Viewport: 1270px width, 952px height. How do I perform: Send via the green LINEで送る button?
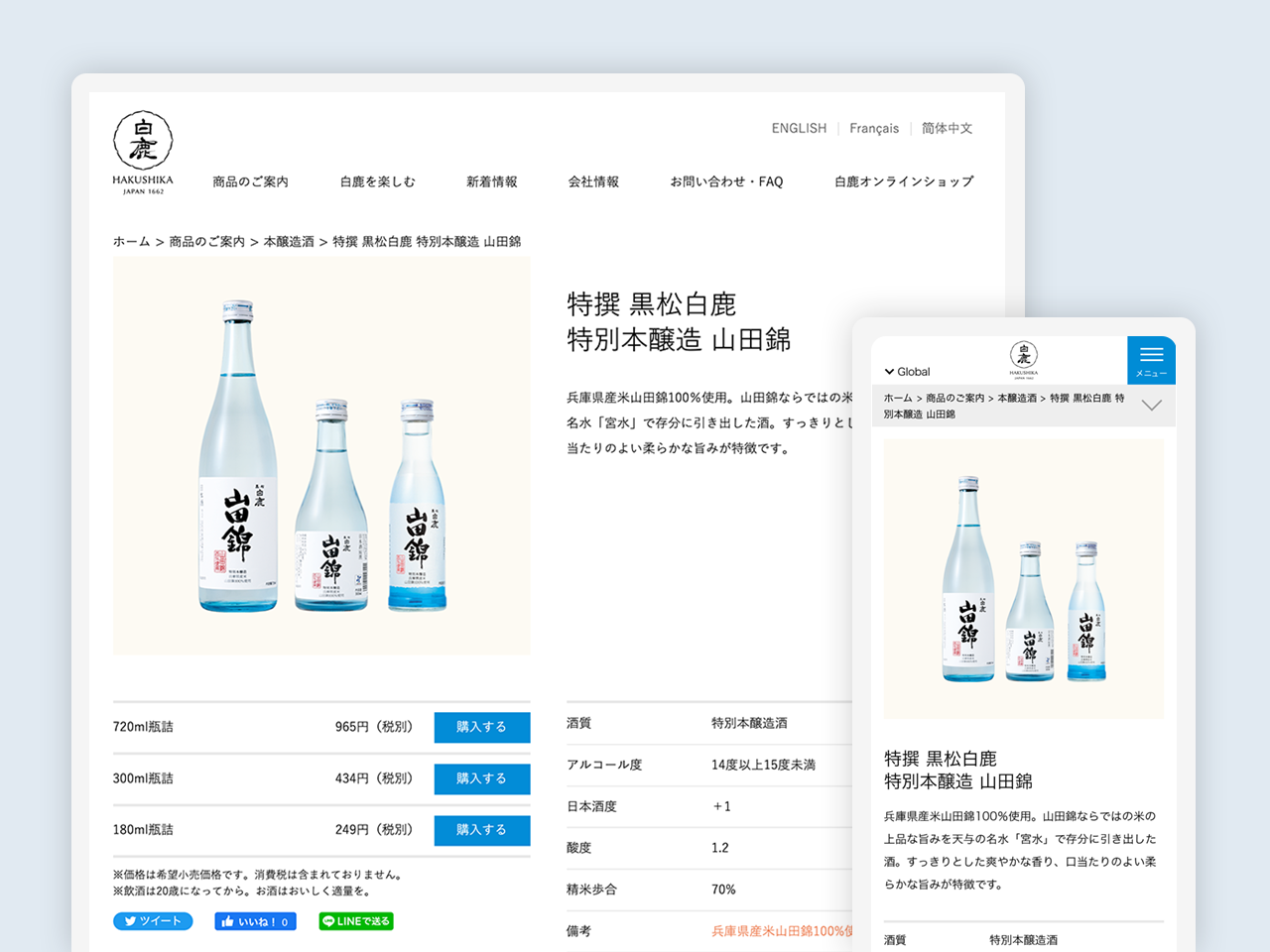pyautogui.click(x=356, y=921)
